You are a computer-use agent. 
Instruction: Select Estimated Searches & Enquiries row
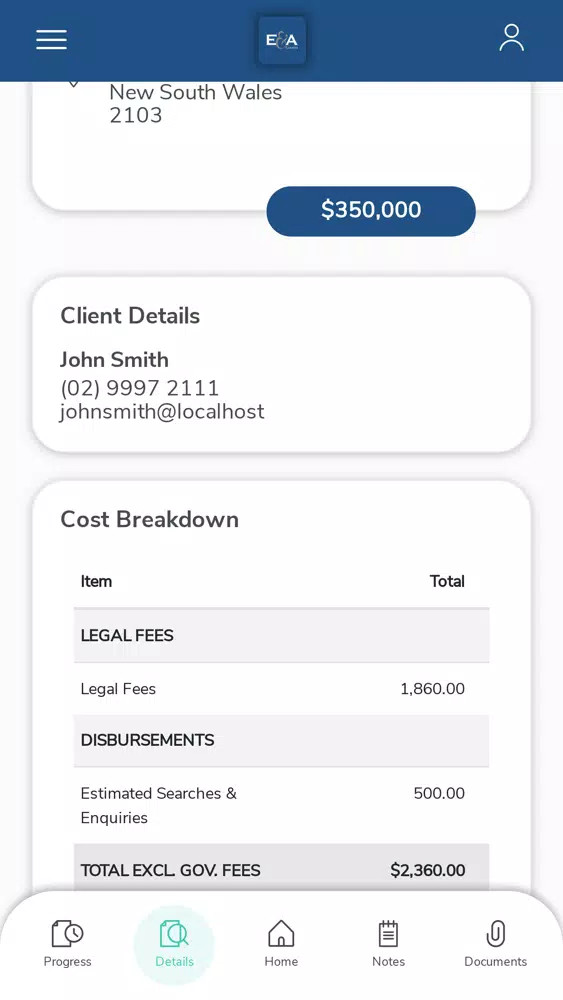[x=281, y=805]
